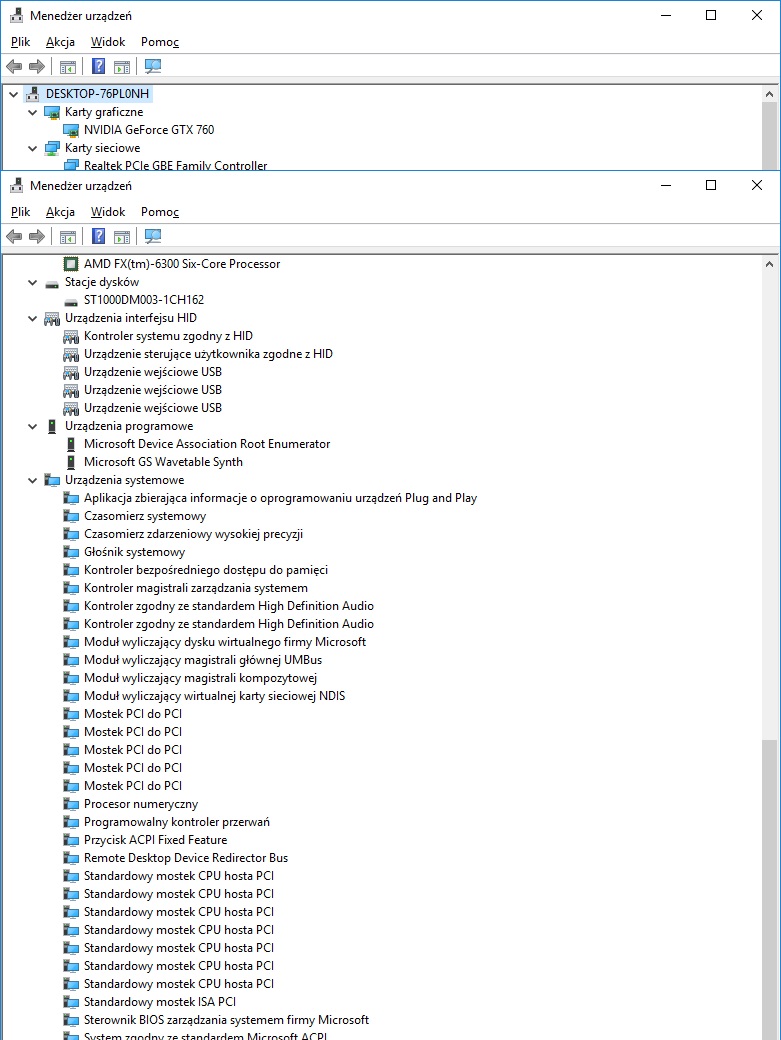Collapse the Urządzenia programowe category
Screen dimensions: 781x1040
pos(32,426)
